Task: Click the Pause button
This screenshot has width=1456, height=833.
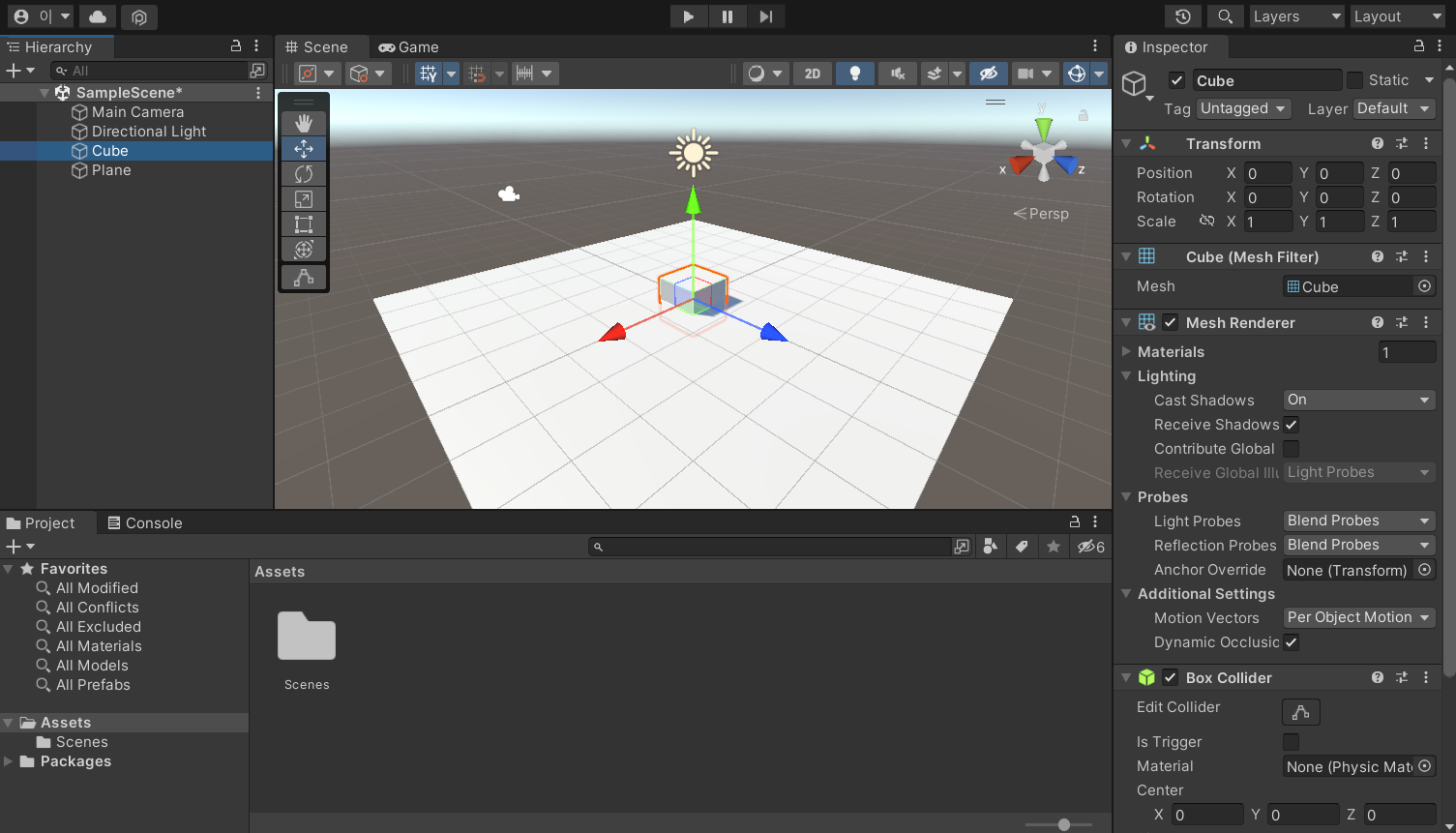Action: pyautogui.click(x=727, y=16)
